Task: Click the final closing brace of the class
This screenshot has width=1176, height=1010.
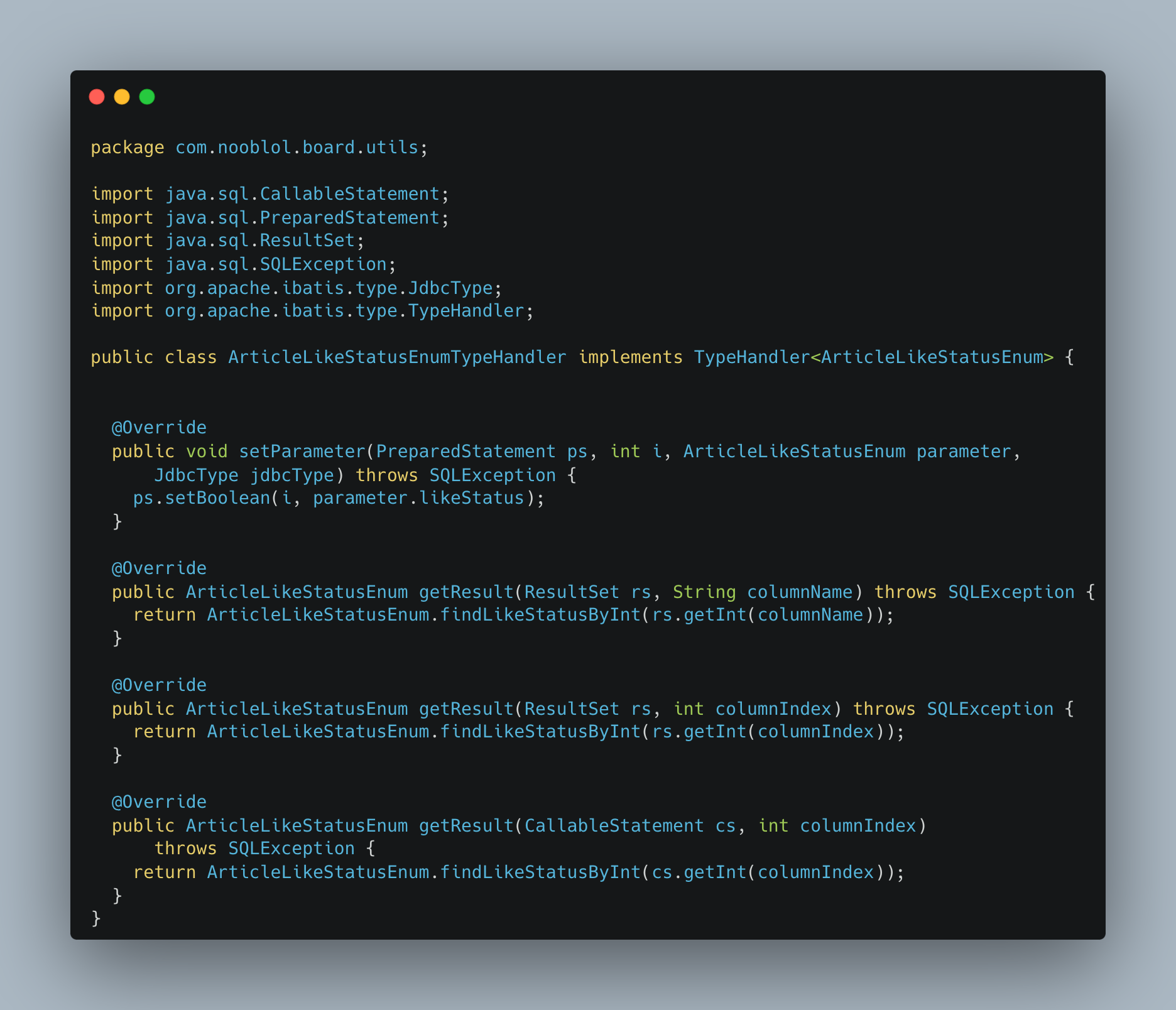Action: pyautogui.click(x=96, y=919)
